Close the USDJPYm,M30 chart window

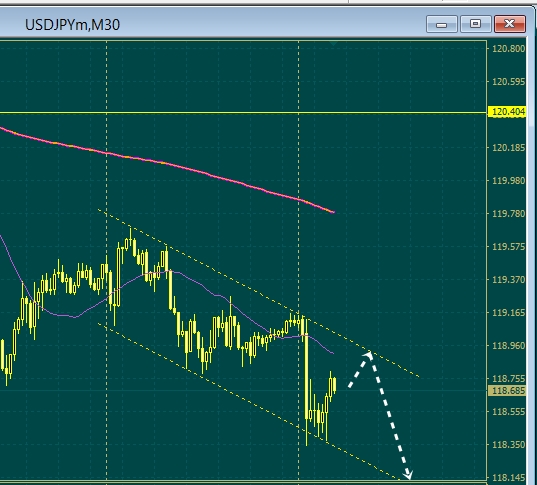(x=510, y=24)
